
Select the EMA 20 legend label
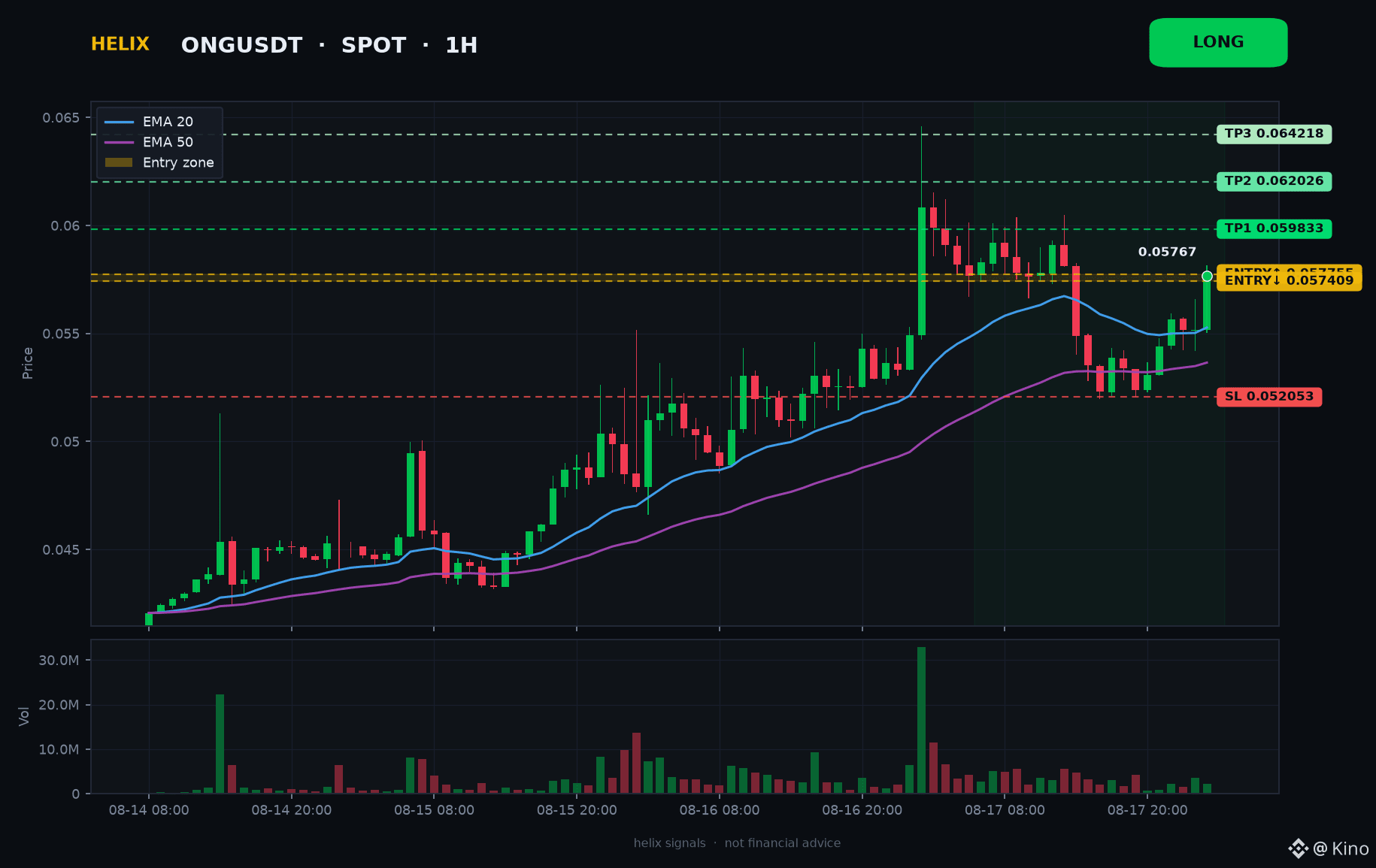[x=168, y=122]
